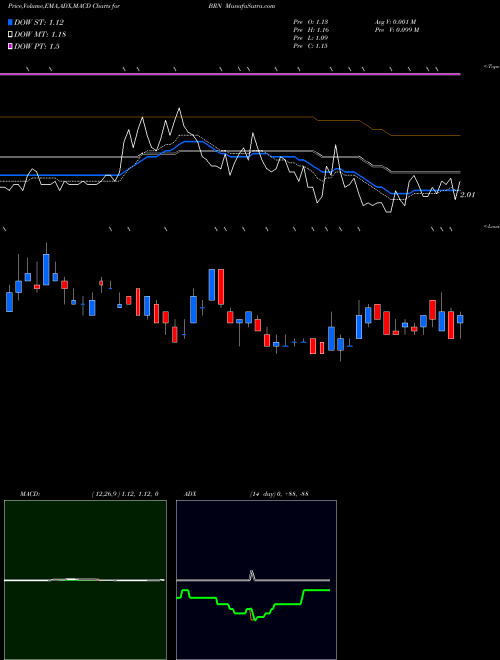Image resolution: width=500 pixels, height=660 pixels.
Task: Open the dark blue ADX indicator panel
Action: [x=256, y=580]
